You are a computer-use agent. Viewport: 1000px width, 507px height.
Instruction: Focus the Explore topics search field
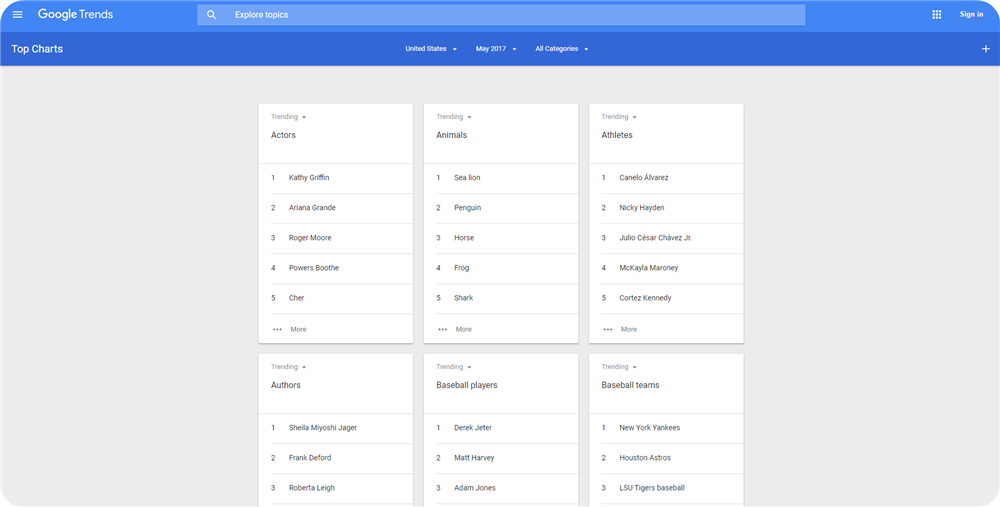point(501,15)
